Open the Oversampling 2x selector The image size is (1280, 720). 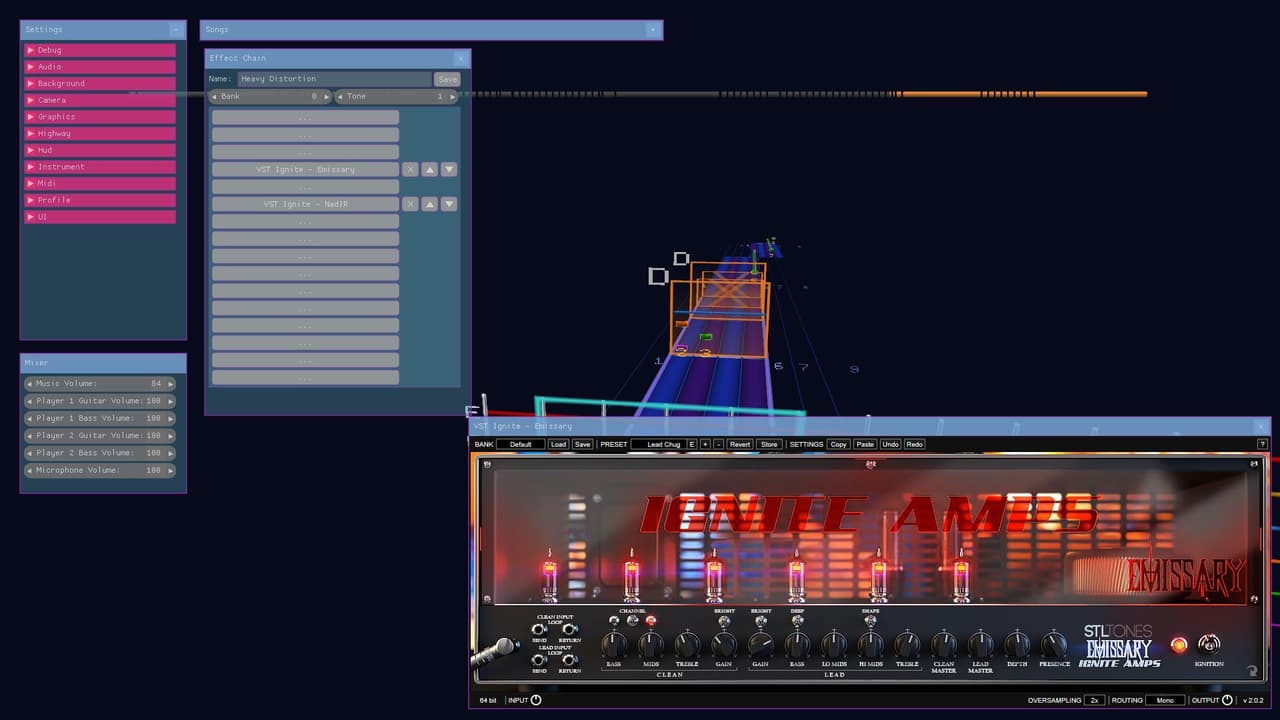coord(1095,700)
